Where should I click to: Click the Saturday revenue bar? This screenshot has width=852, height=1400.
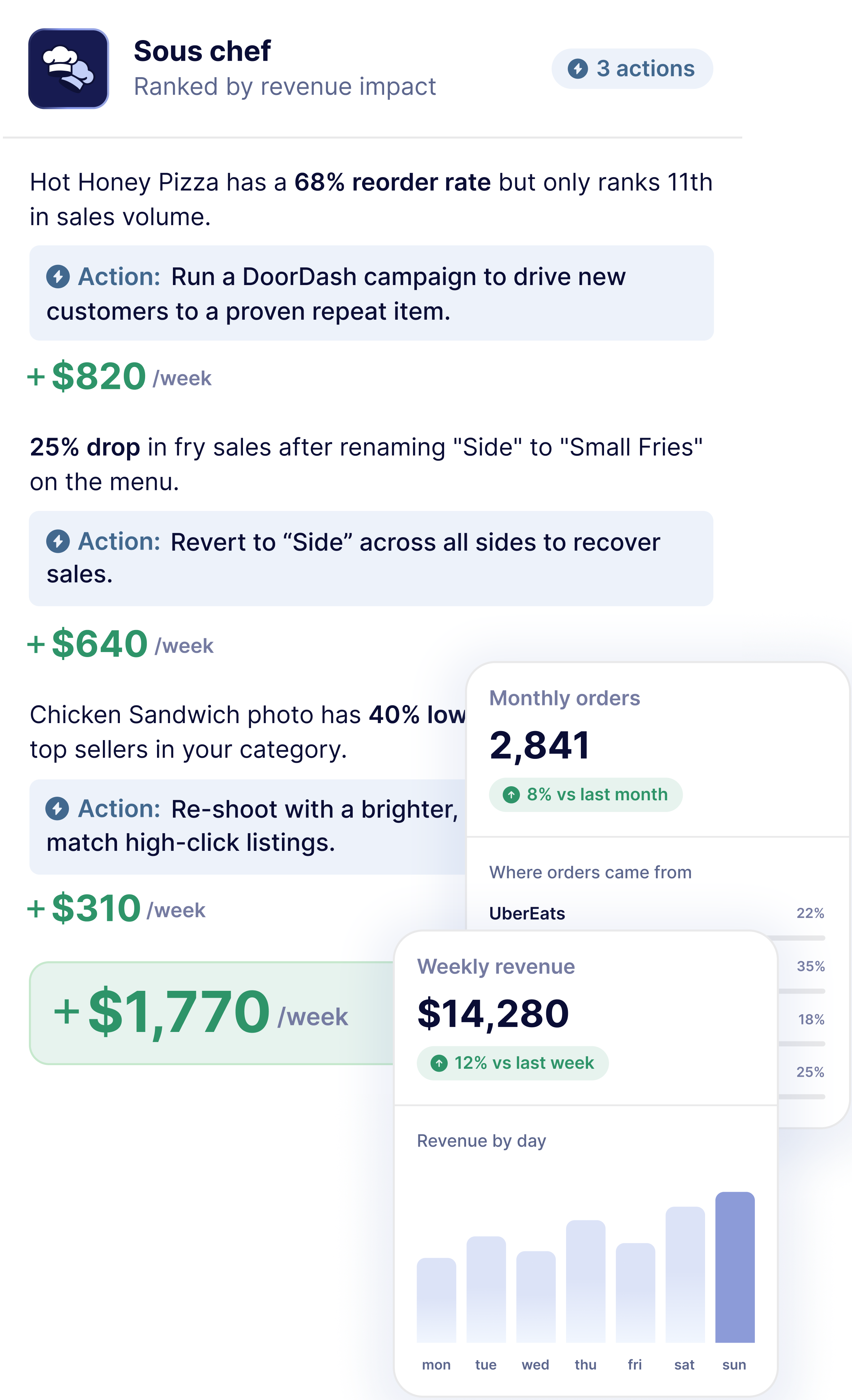point(685,1274)
